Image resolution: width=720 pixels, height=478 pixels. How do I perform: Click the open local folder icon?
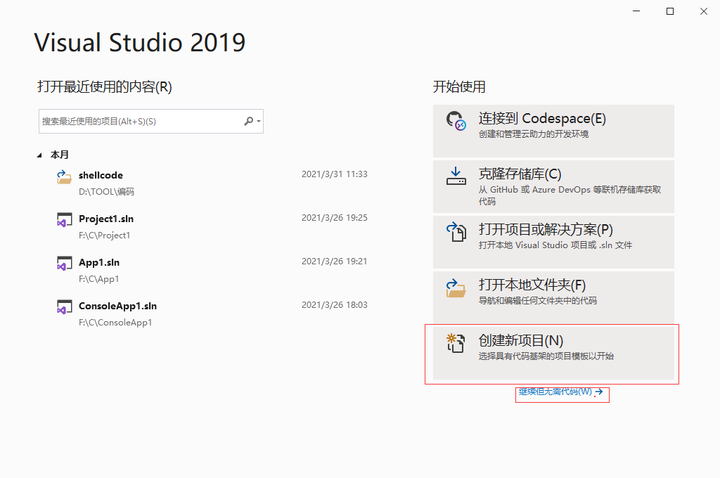[x=456, y=288]
